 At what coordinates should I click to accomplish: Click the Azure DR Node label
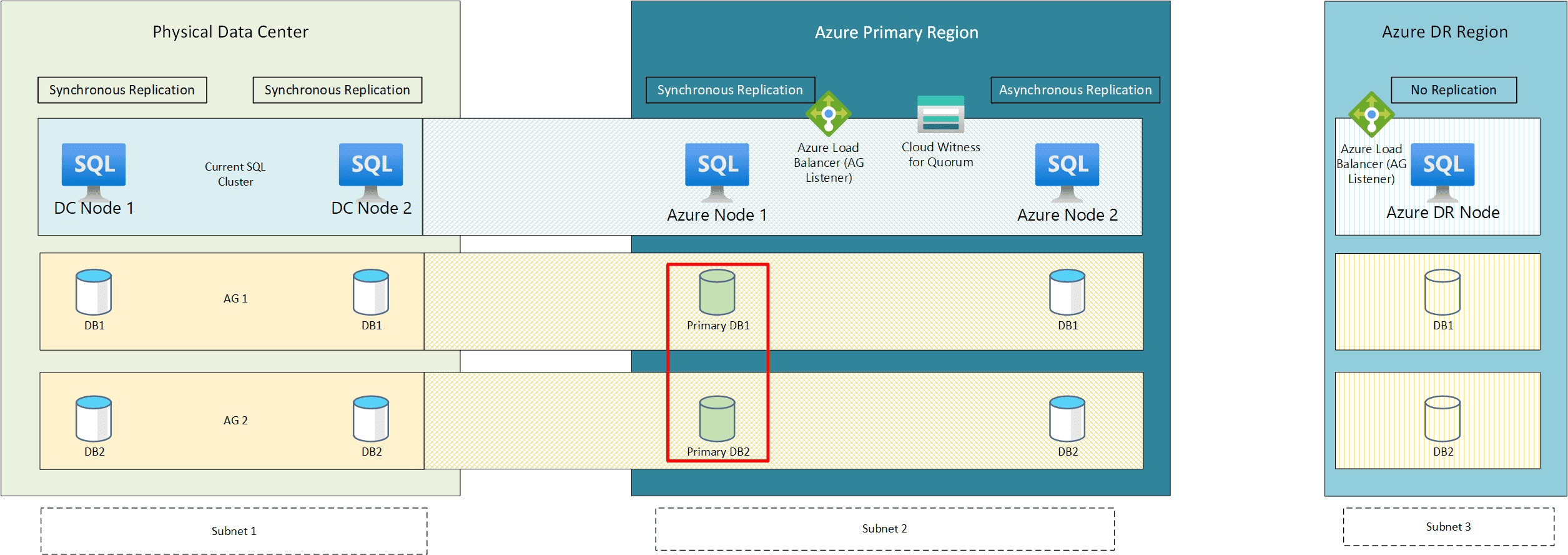(1442, 212)
